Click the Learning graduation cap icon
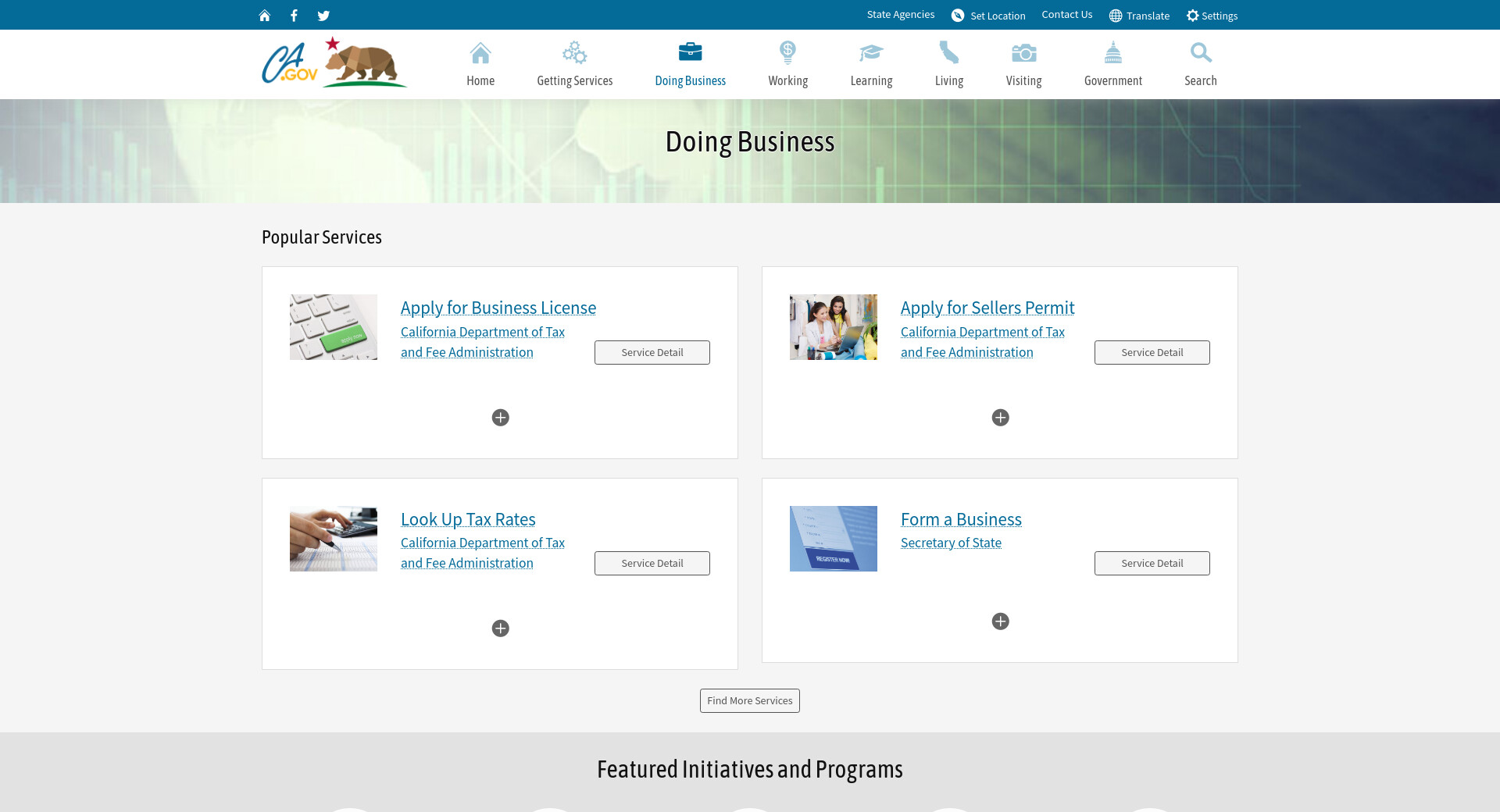 coord(871,53)
